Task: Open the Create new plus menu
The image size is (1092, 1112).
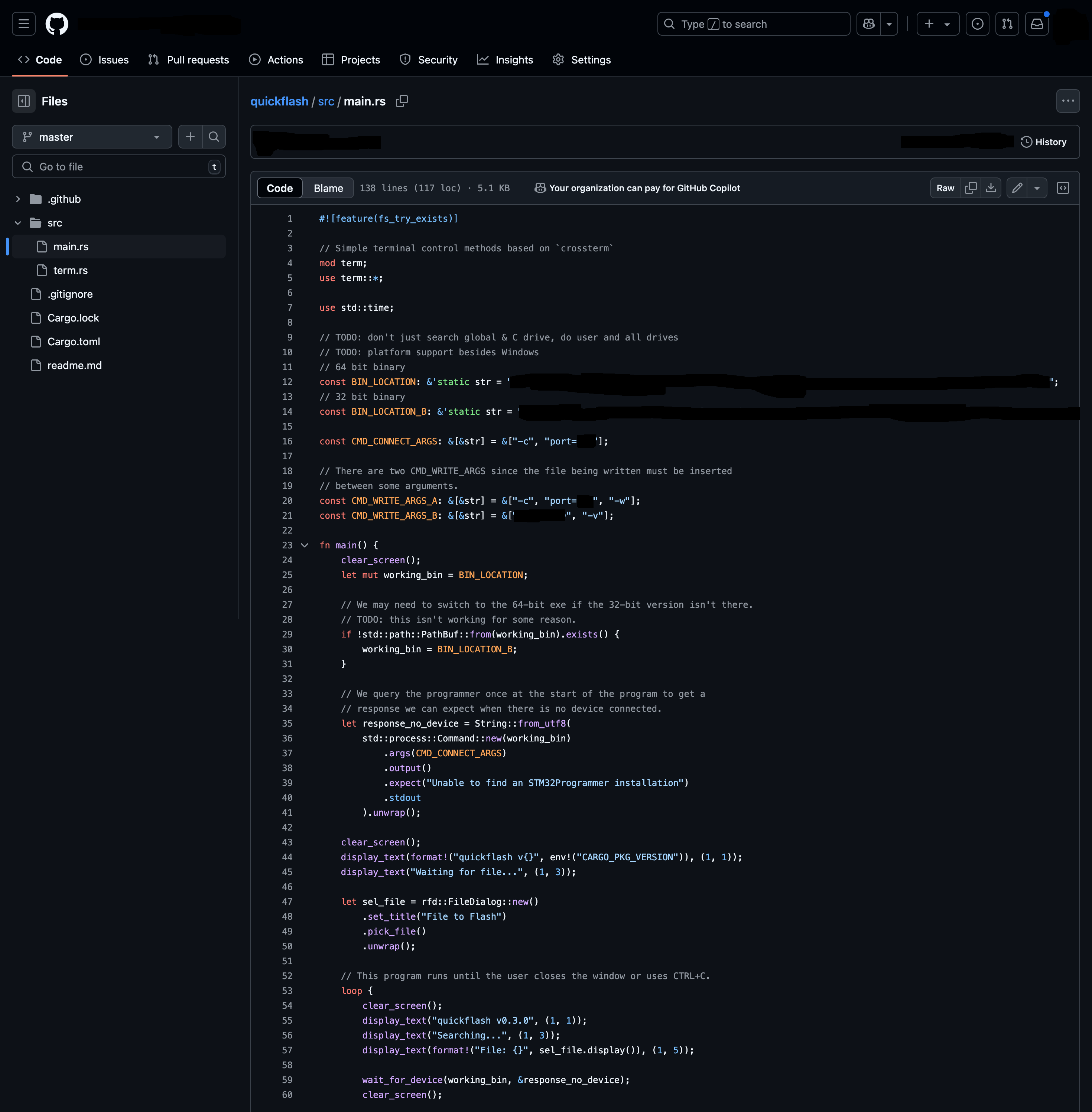Action: 938,24
